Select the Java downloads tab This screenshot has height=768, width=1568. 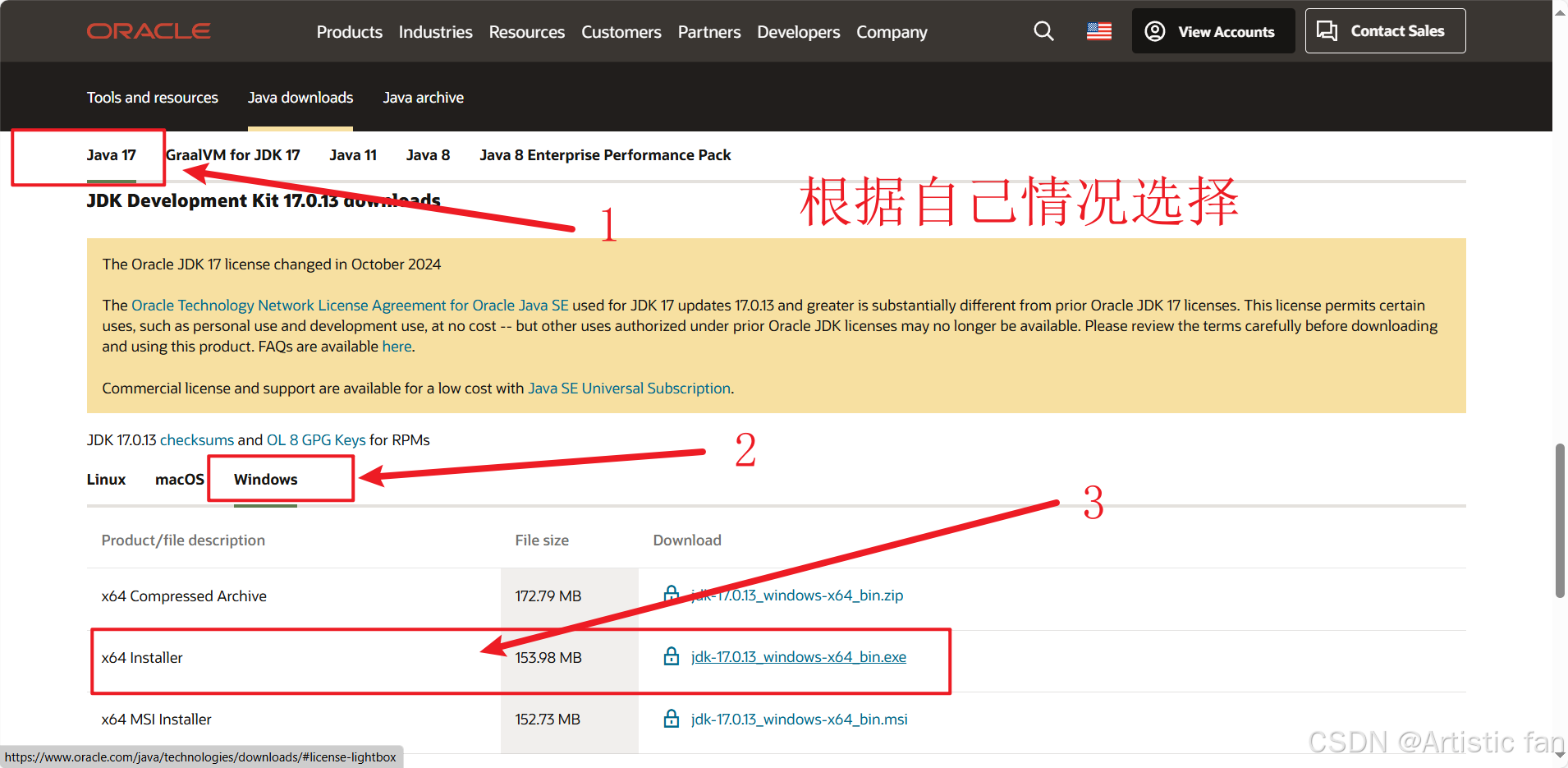[300, 98]
